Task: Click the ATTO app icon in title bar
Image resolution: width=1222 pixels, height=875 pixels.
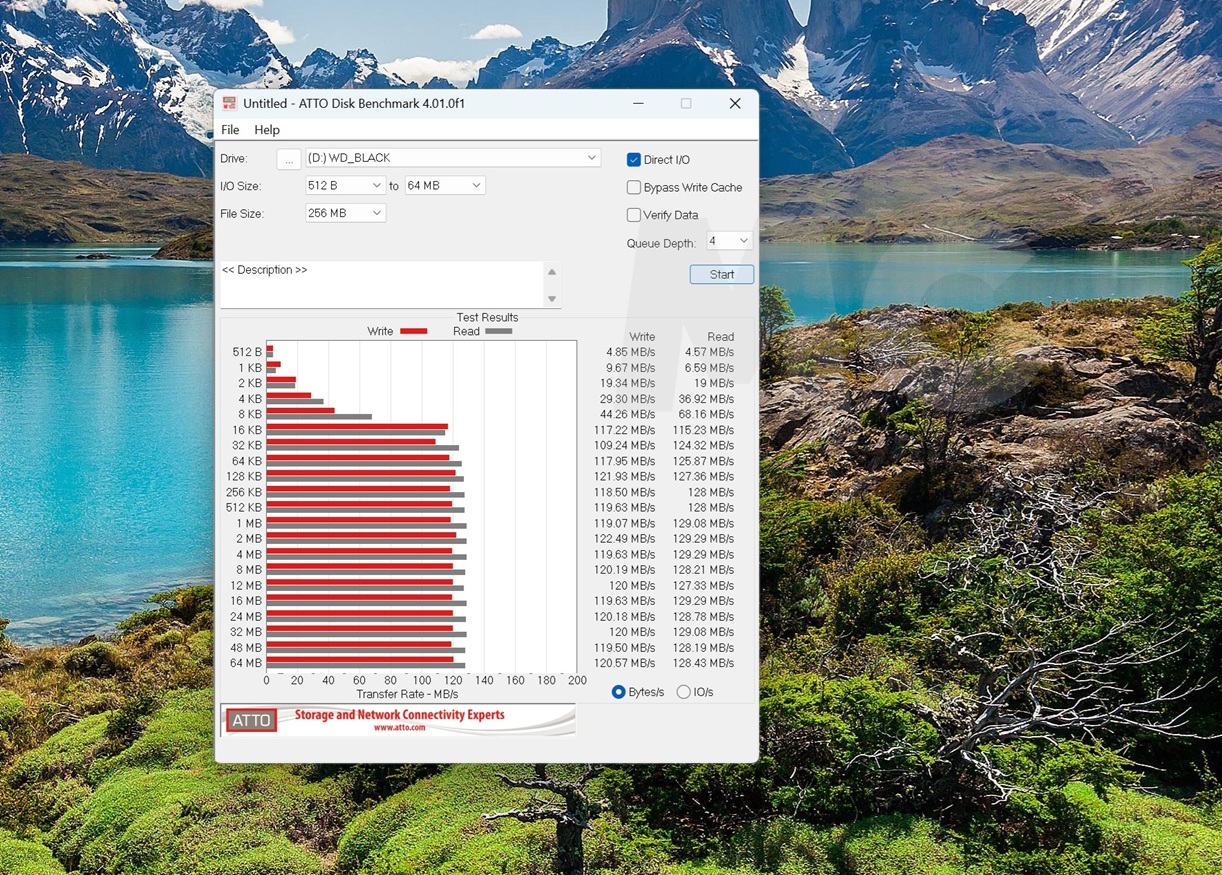Action: [229, 103]
